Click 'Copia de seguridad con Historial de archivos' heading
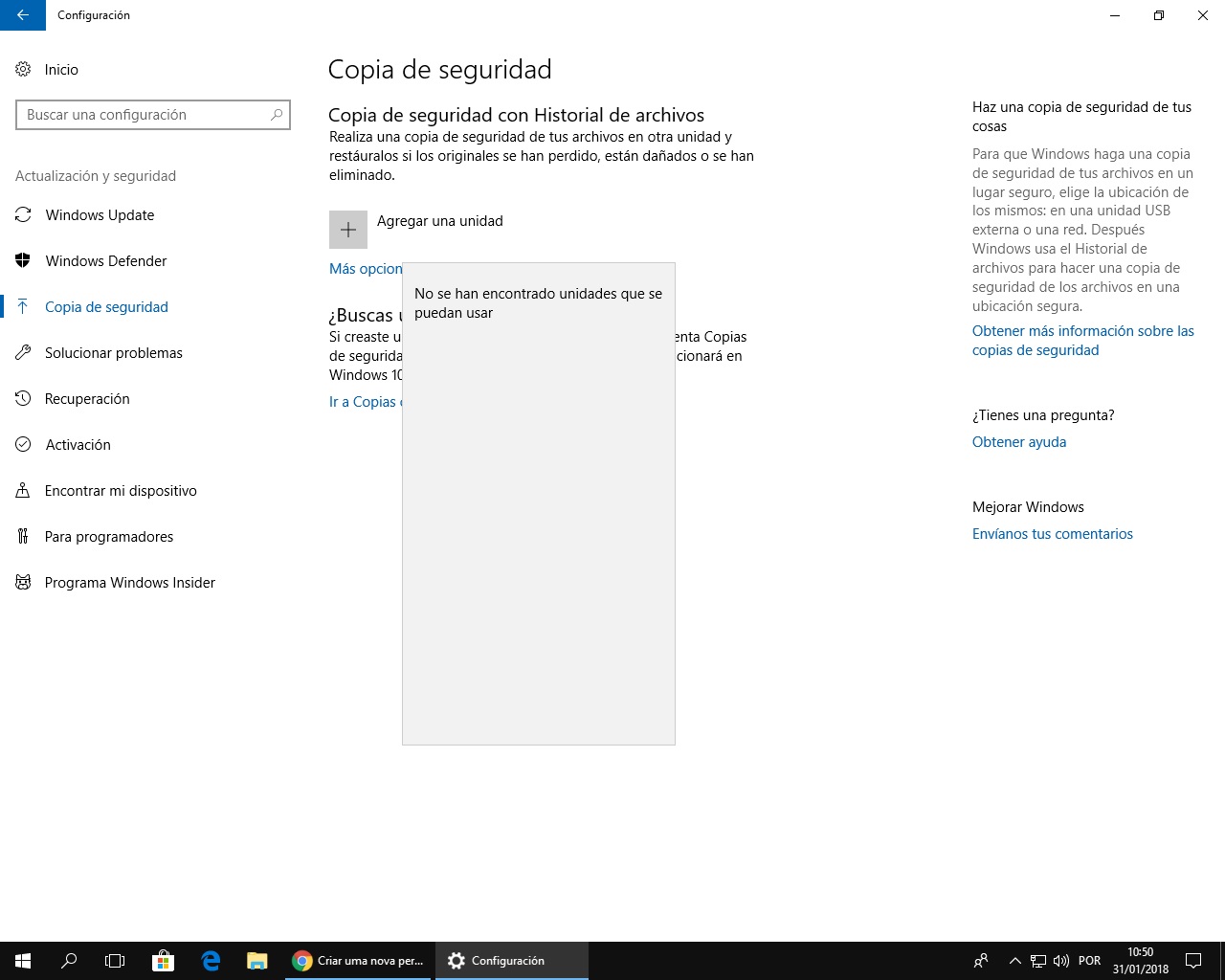This screenshot has width=1225, height=980. point(517,116)
